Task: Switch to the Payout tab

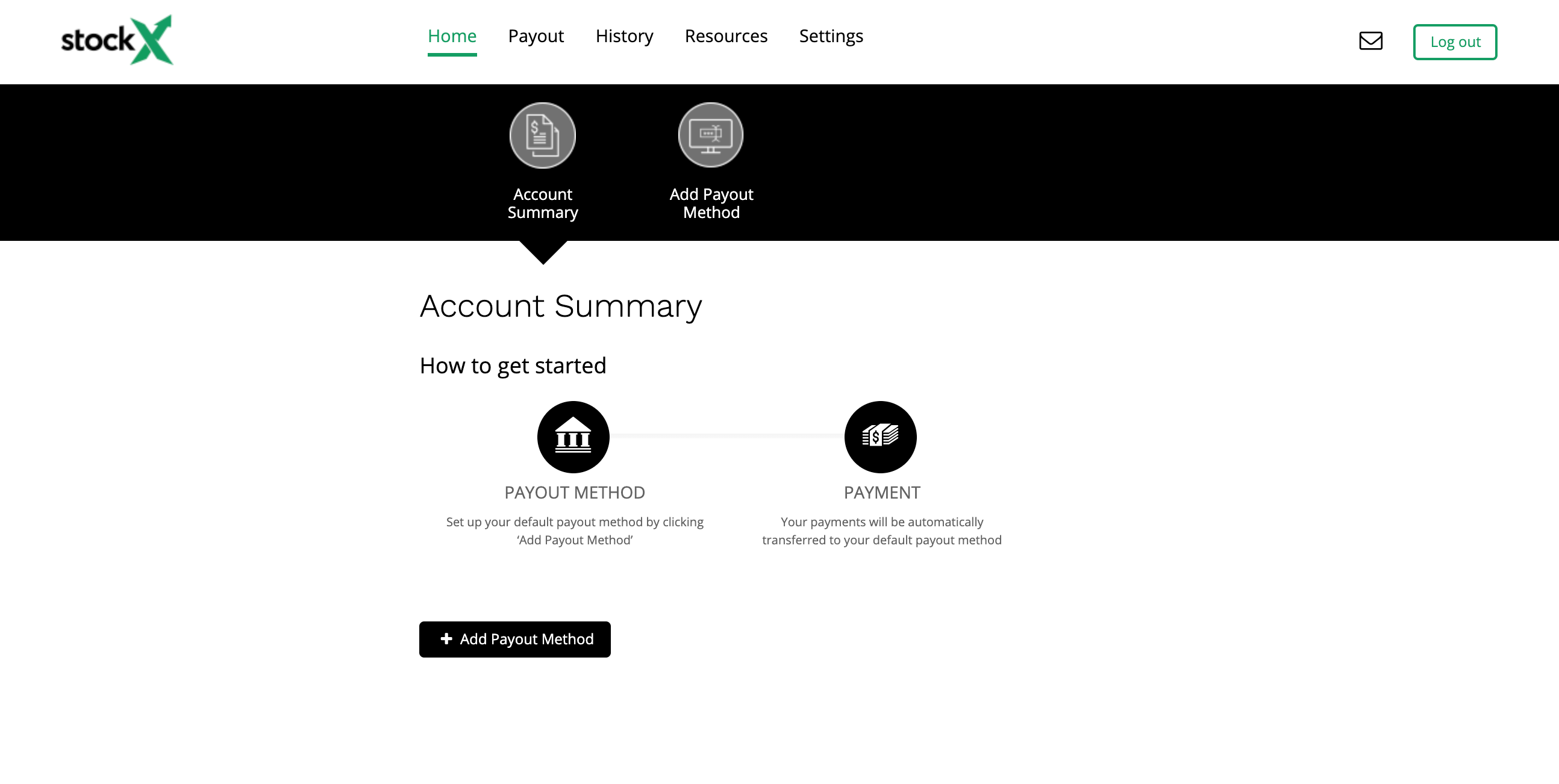Action: [536, 36]
